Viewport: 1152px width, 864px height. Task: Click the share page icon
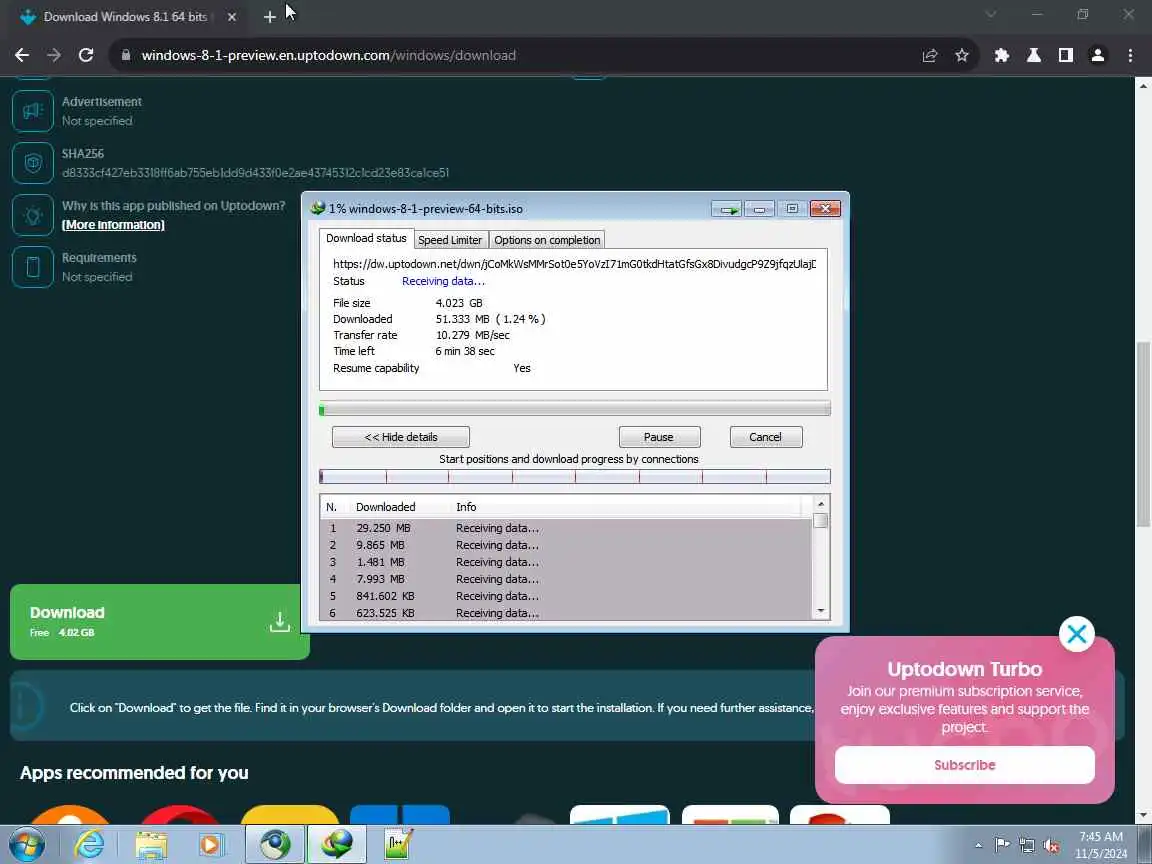tap(929, 55)
